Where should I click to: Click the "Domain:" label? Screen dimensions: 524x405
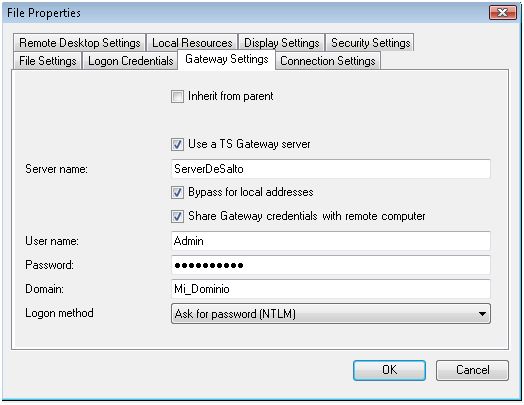(x=44, y=289)
